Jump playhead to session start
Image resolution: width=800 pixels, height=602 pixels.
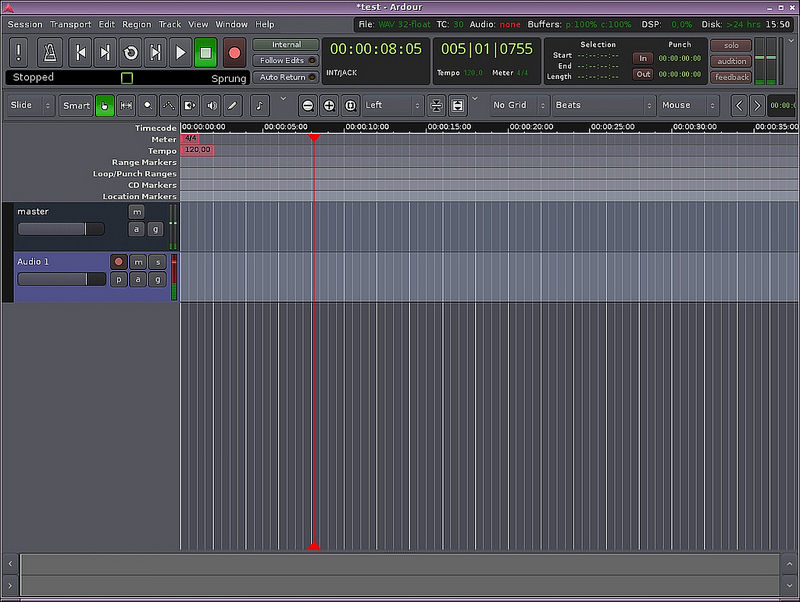pyautogui.click(x=81, y=52)
